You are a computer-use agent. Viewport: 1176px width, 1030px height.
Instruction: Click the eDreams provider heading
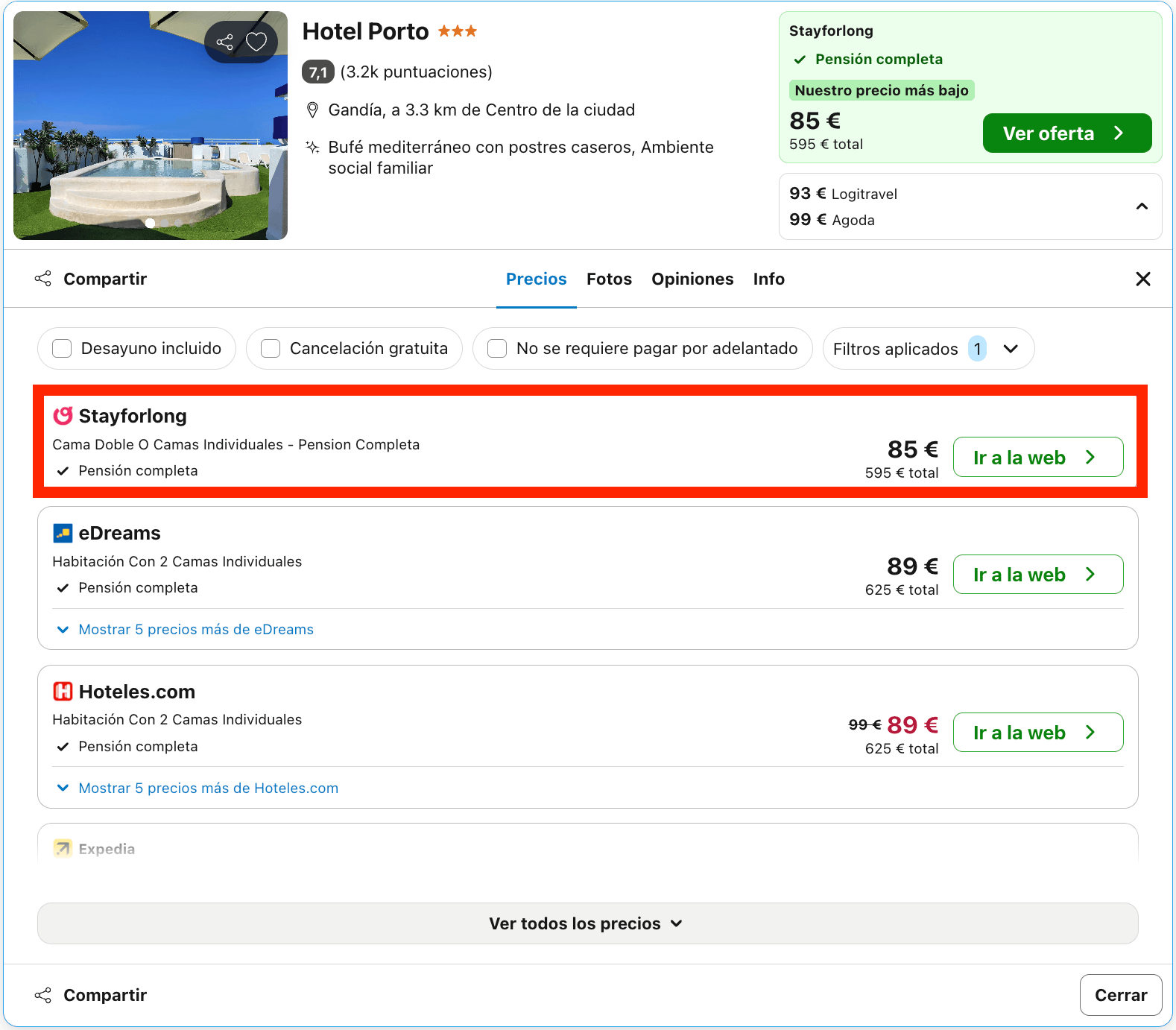tap(119, 533)
